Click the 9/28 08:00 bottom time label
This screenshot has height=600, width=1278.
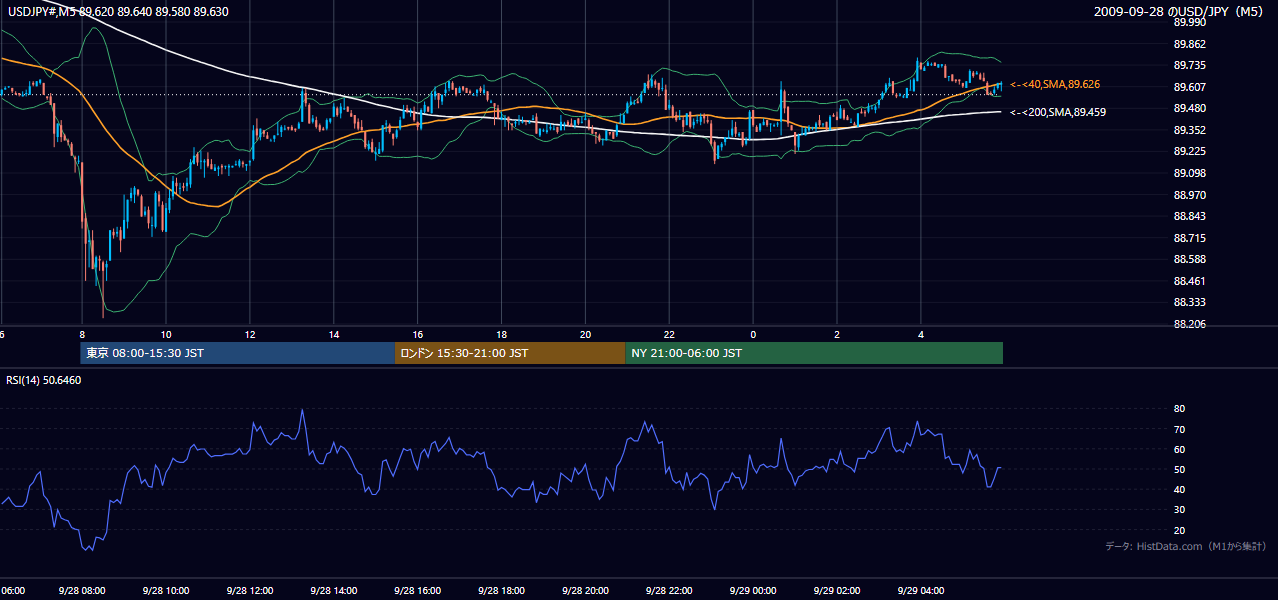point(82,591)
